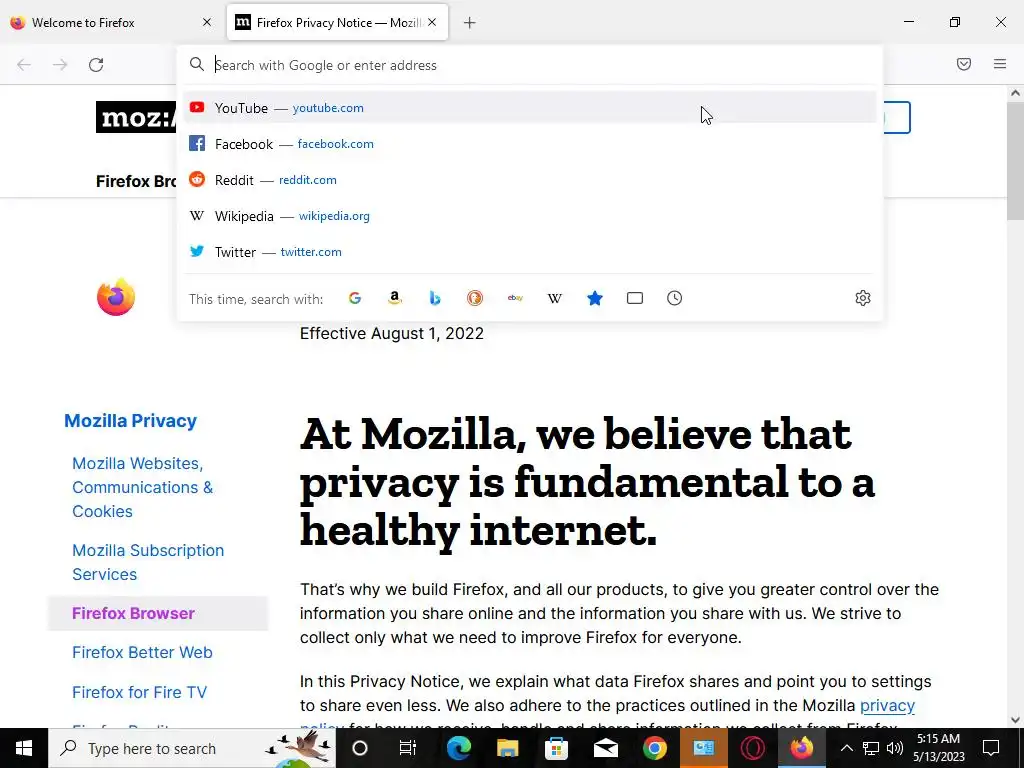Open the taskbar clock and date

point(938,748)
